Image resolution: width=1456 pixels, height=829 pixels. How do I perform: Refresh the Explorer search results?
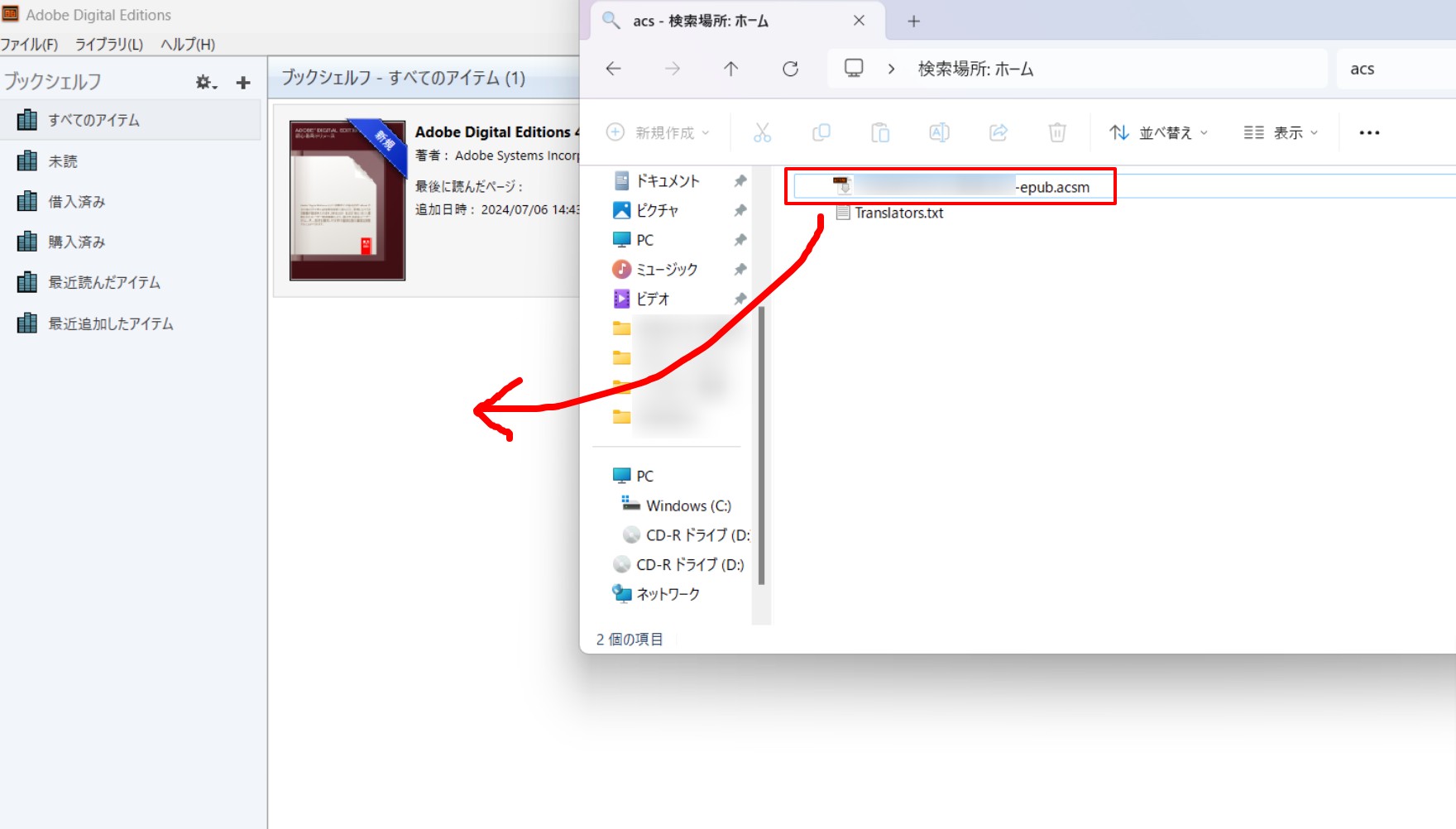(791, 69)
